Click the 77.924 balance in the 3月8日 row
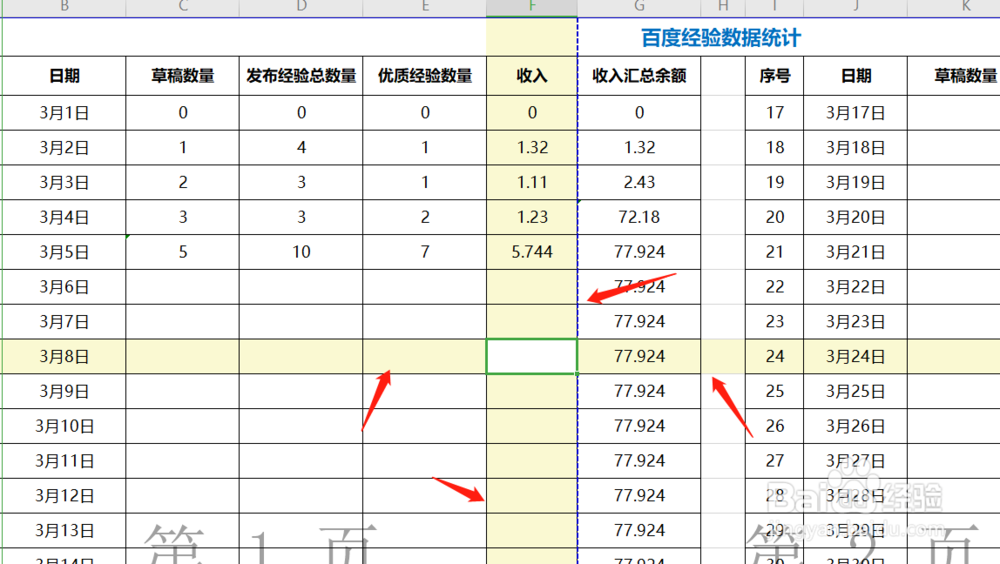1000x564 pixels. [x=639, y=357]
